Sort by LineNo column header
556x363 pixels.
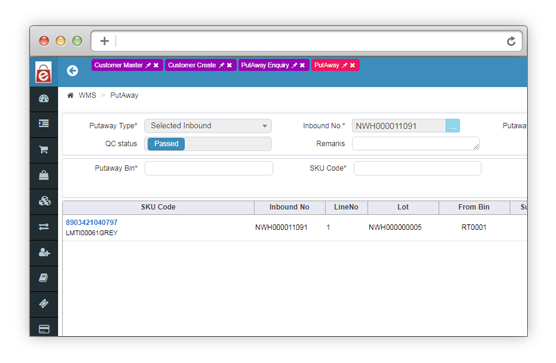pyautogui.click(x=346, y=207)
